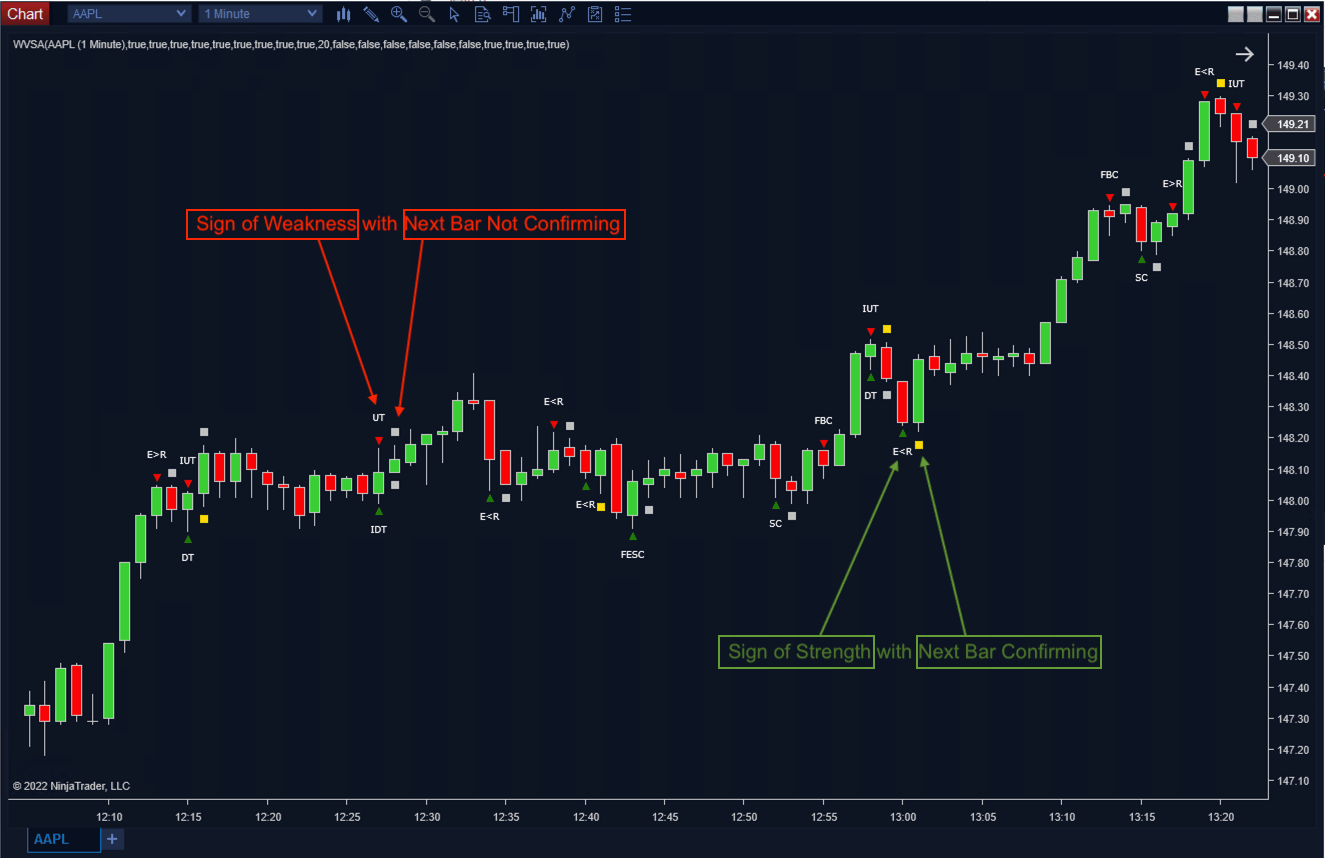Open the data box icon
This screenshot has height=858, width=1325.
click(483, 14)
